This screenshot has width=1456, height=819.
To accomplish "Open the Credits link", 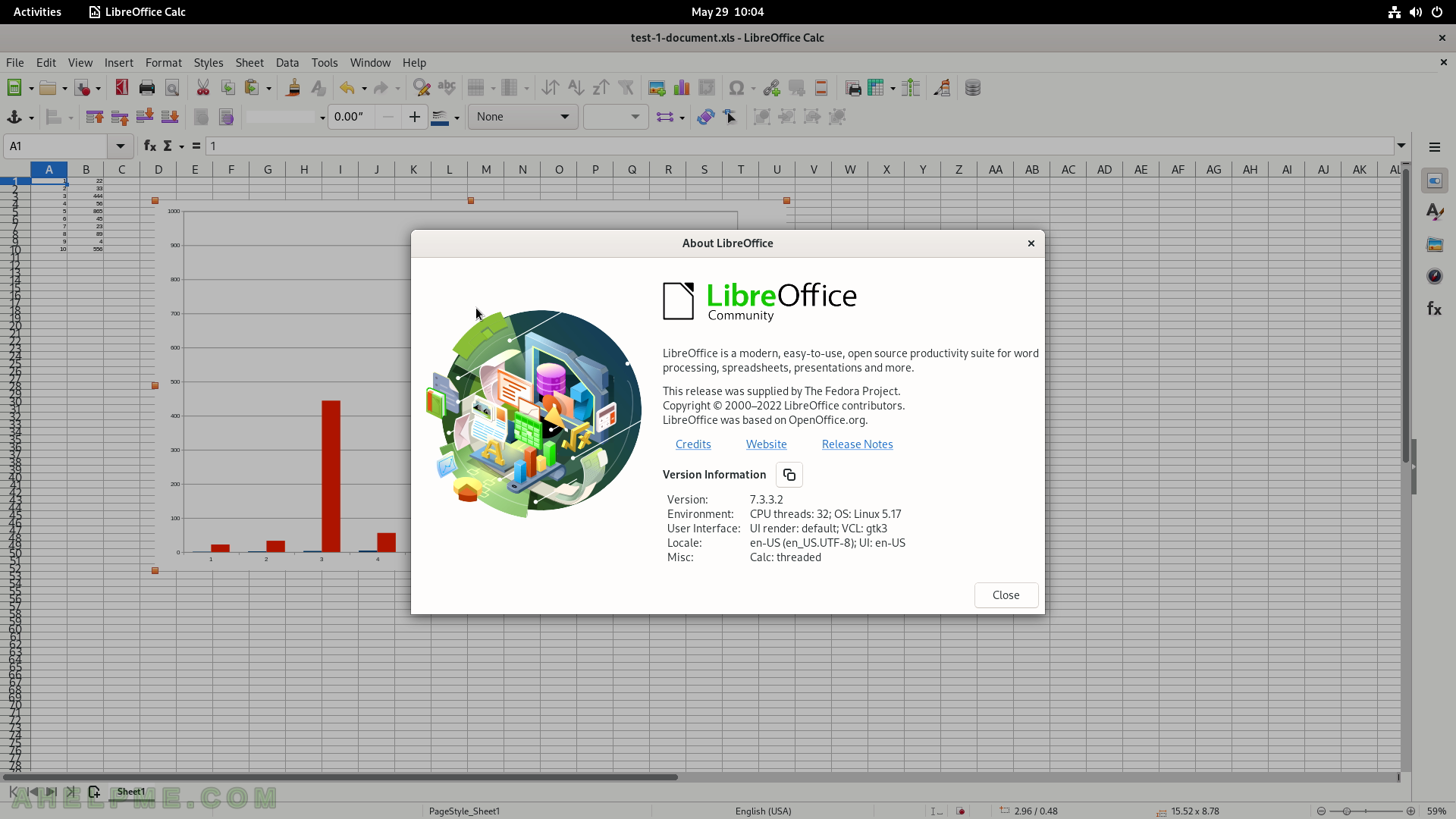I will (693, 444).
